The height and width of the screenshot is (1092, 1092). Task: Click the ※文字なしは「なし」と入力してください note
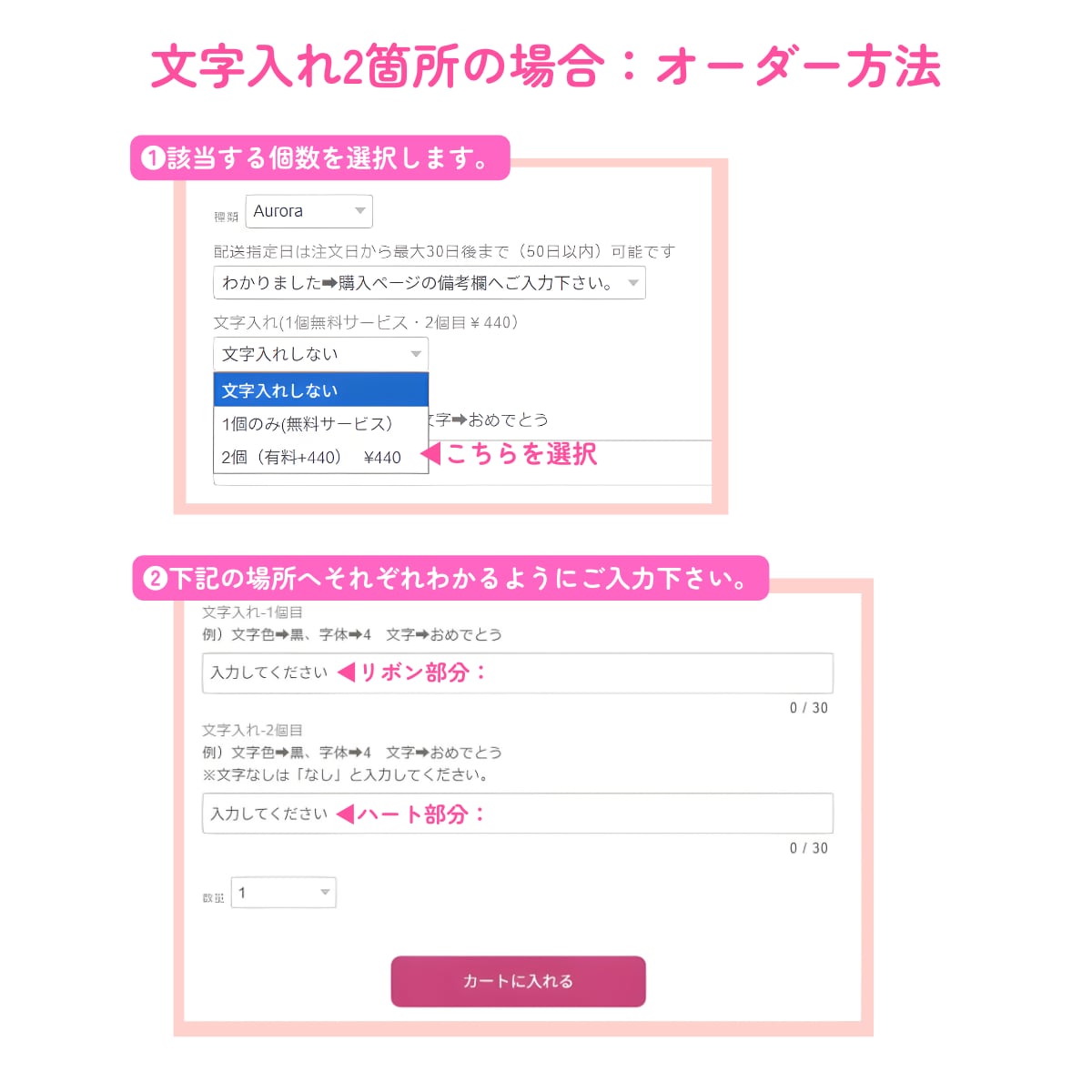(346, 775)
